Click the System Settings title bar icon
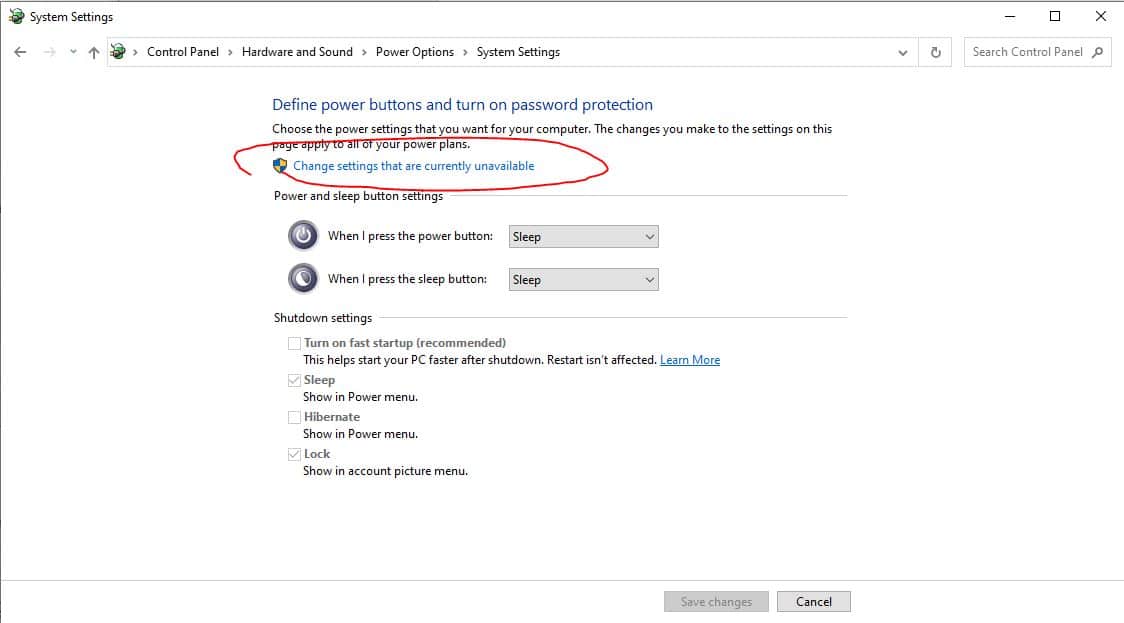1124x623 pixels. coord(16,17)
